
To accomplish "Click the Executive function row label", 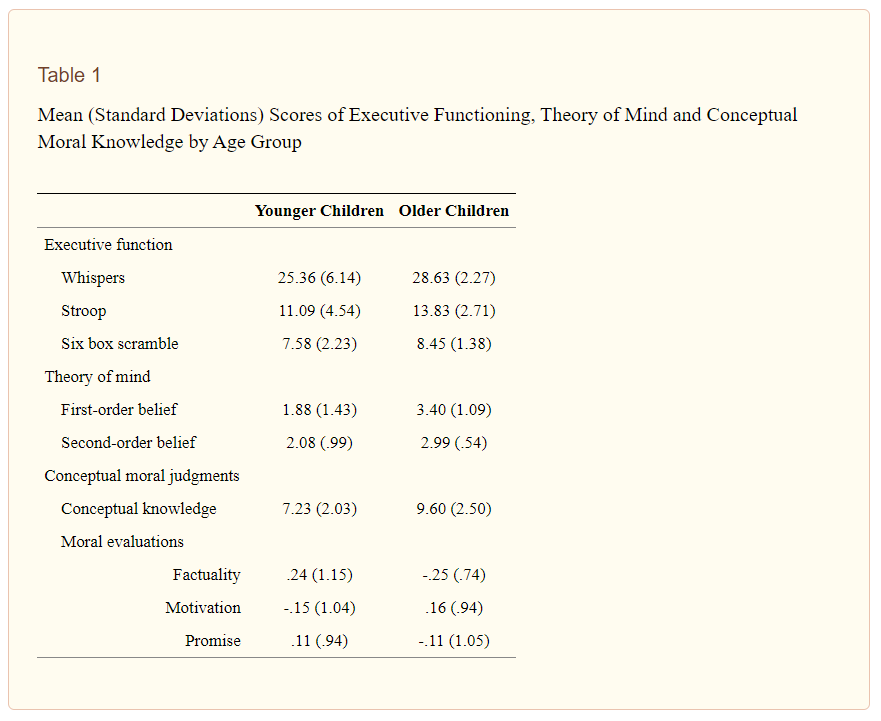I will click(x=108, y=245).
